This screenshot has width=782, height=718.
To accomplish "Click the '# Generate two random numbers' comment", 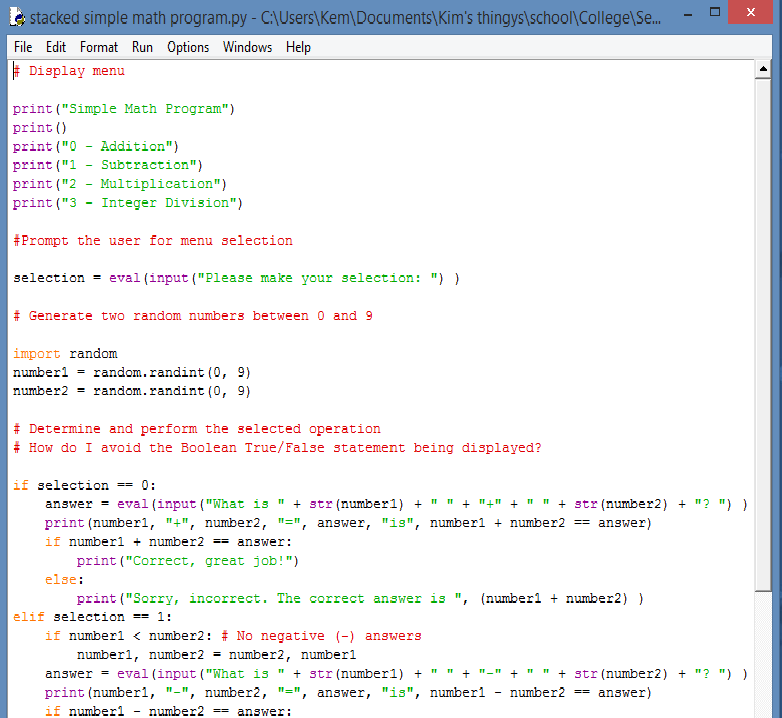I will coord(193,316).
